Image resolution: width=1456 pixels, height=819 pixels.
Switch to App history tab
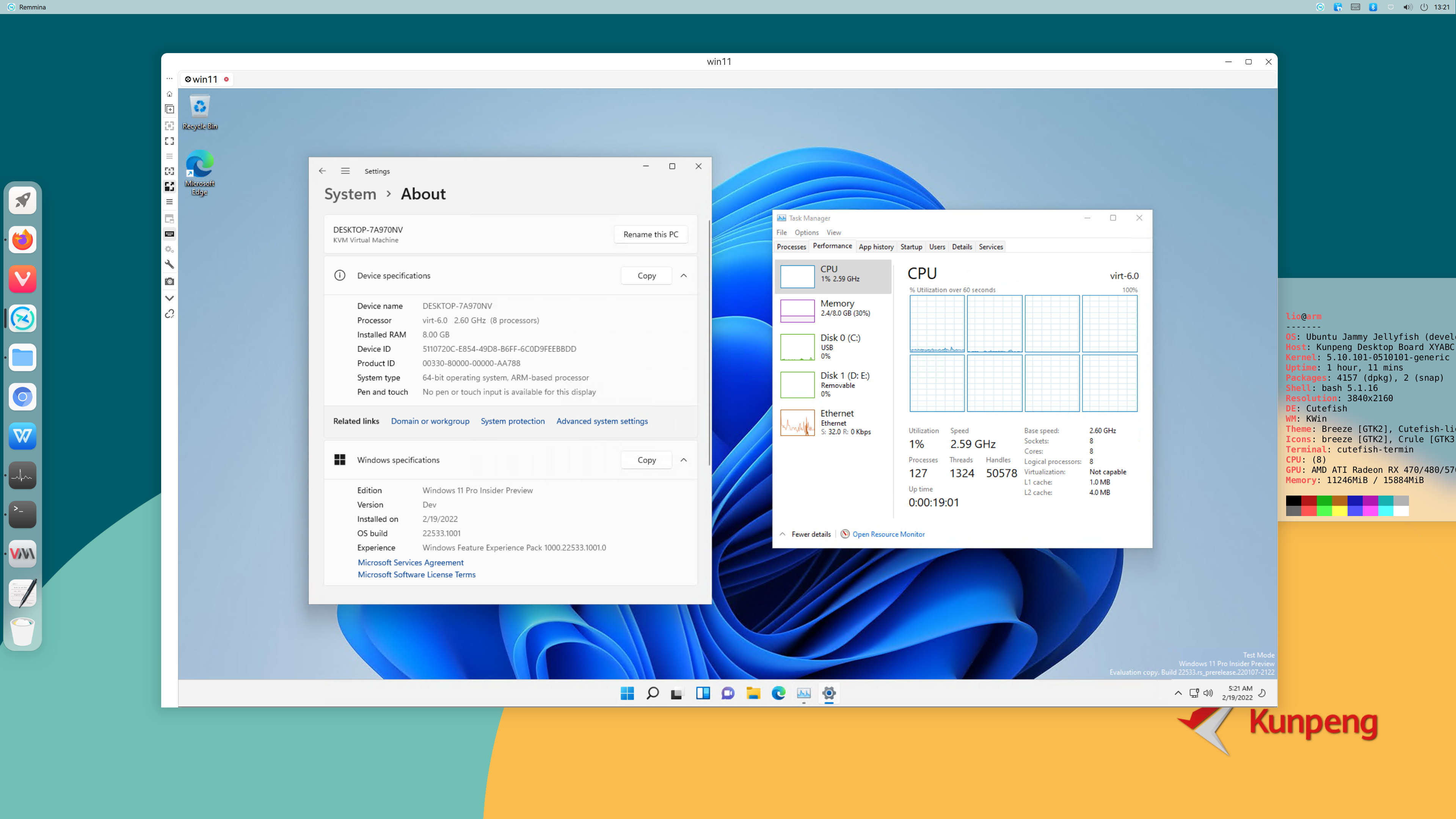875,247
